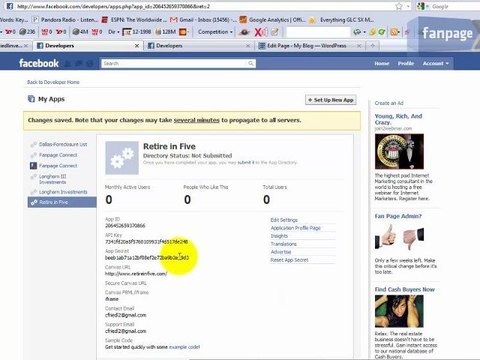
Task: Switch to the Edit Page - My Blog WordPress tab
Action: point(307,46)
